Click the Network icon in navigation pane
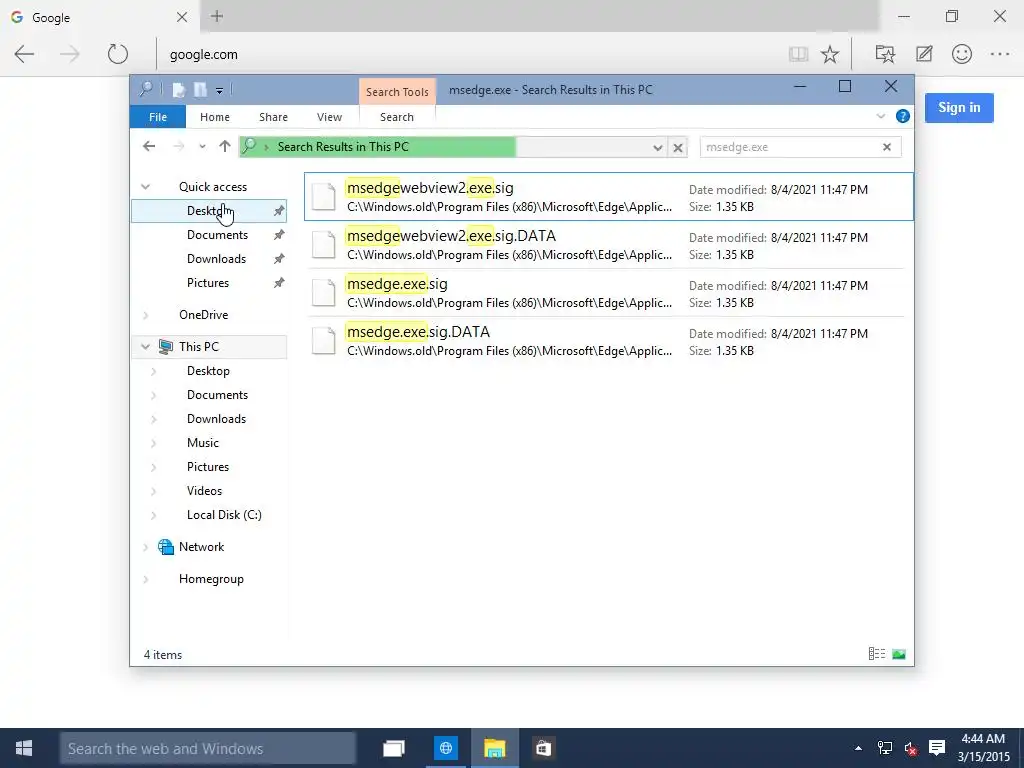 point(166,547)
